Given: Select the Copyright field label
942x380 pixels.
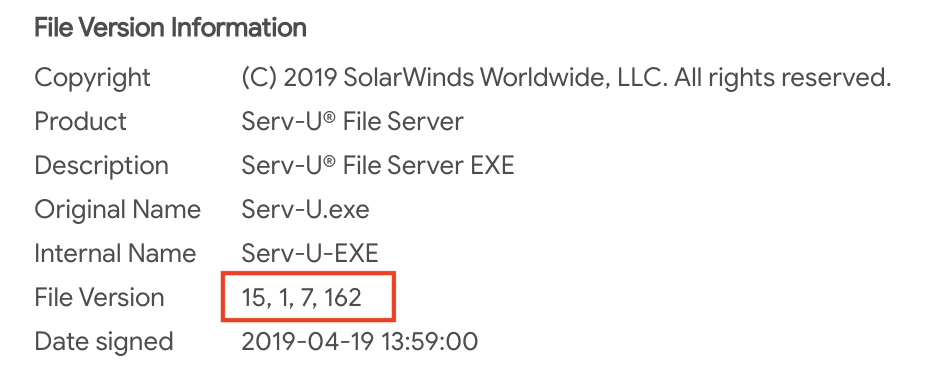Looking at the screenshot, I should 93,79.
